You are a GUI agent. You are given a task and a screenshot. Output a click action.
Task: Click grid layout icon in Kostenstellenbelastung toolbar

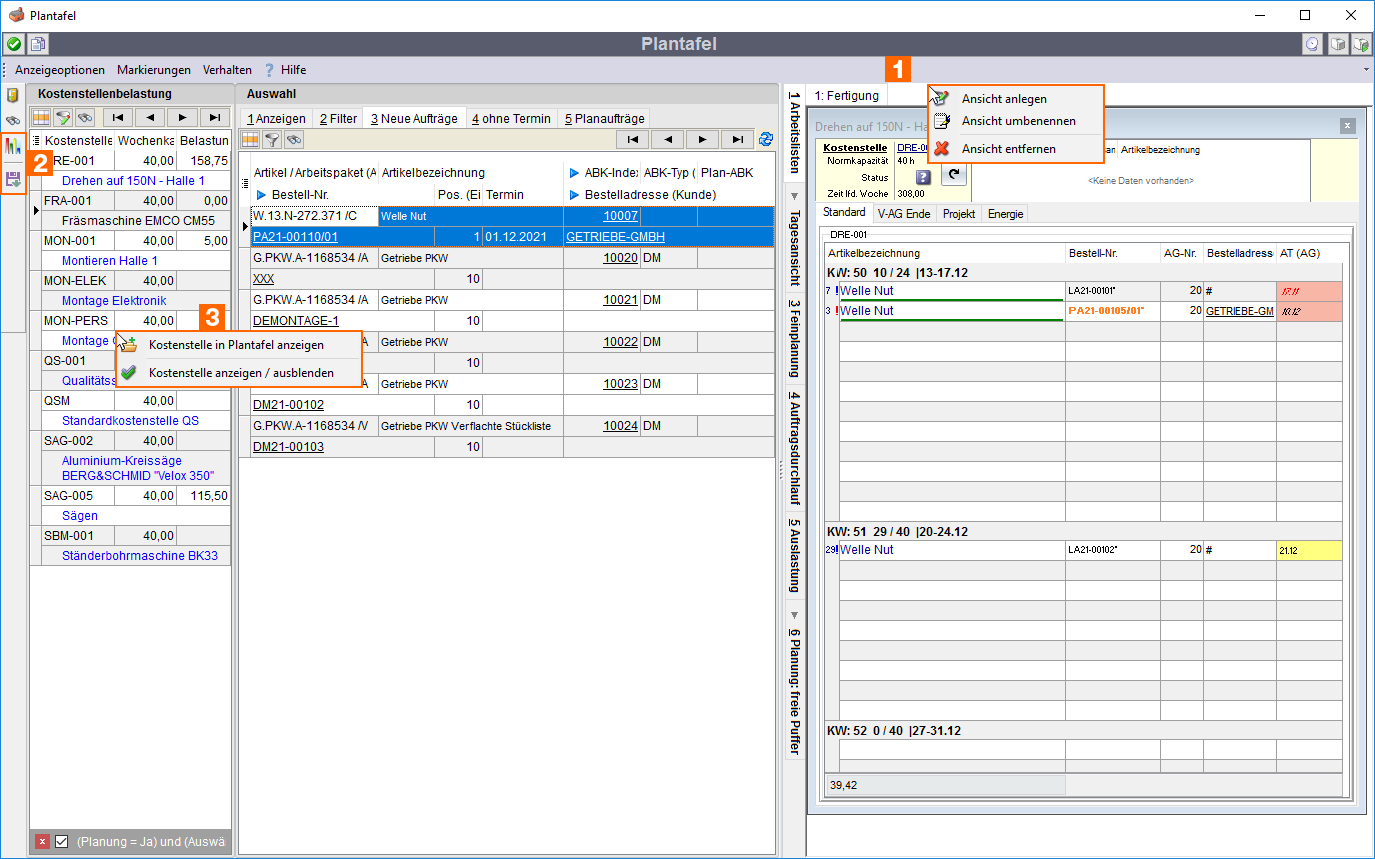tap(42, 117)
